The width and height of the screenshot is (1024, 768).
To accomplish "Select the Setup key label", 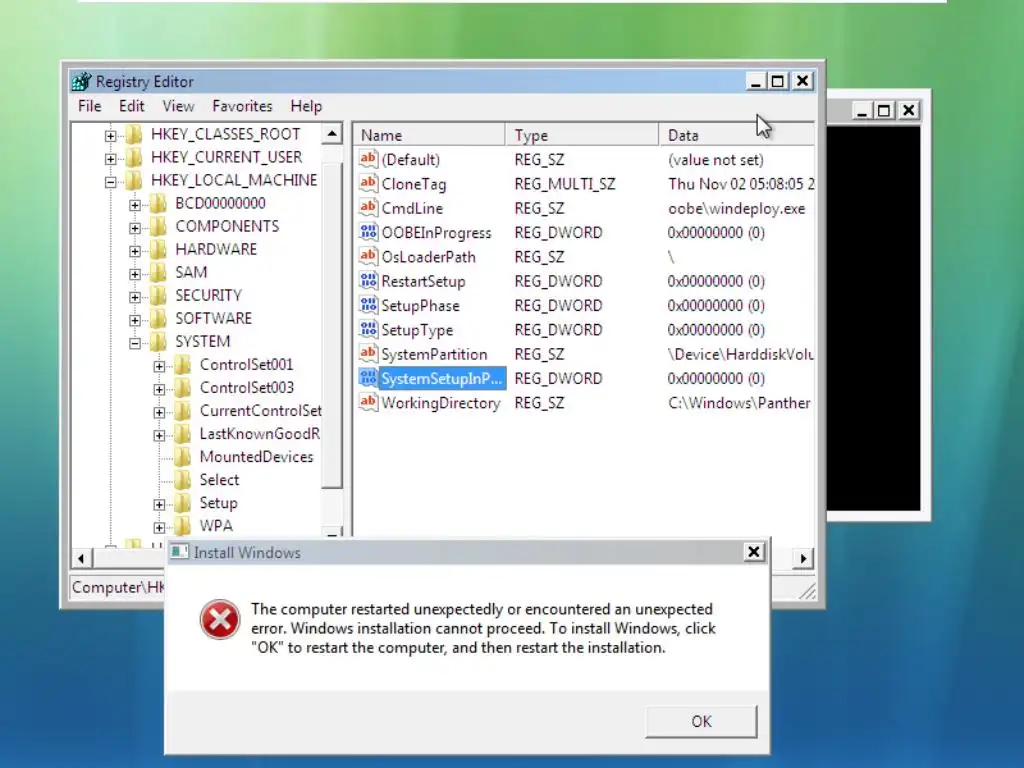I will [218, 503].
